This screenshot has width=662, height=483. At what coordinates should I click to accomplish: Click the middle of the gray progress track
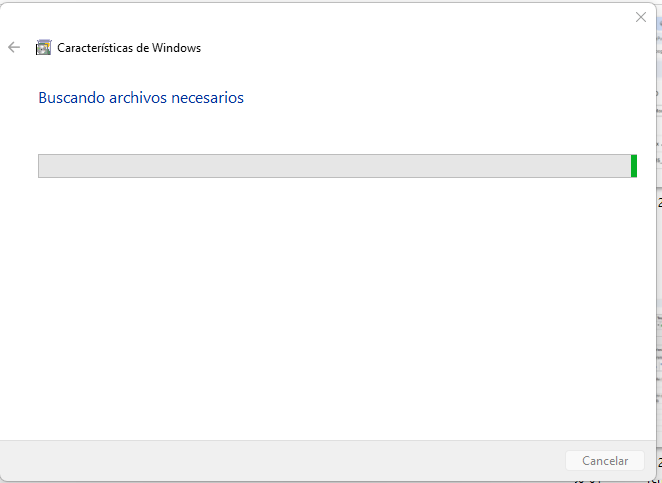(334, 166)
